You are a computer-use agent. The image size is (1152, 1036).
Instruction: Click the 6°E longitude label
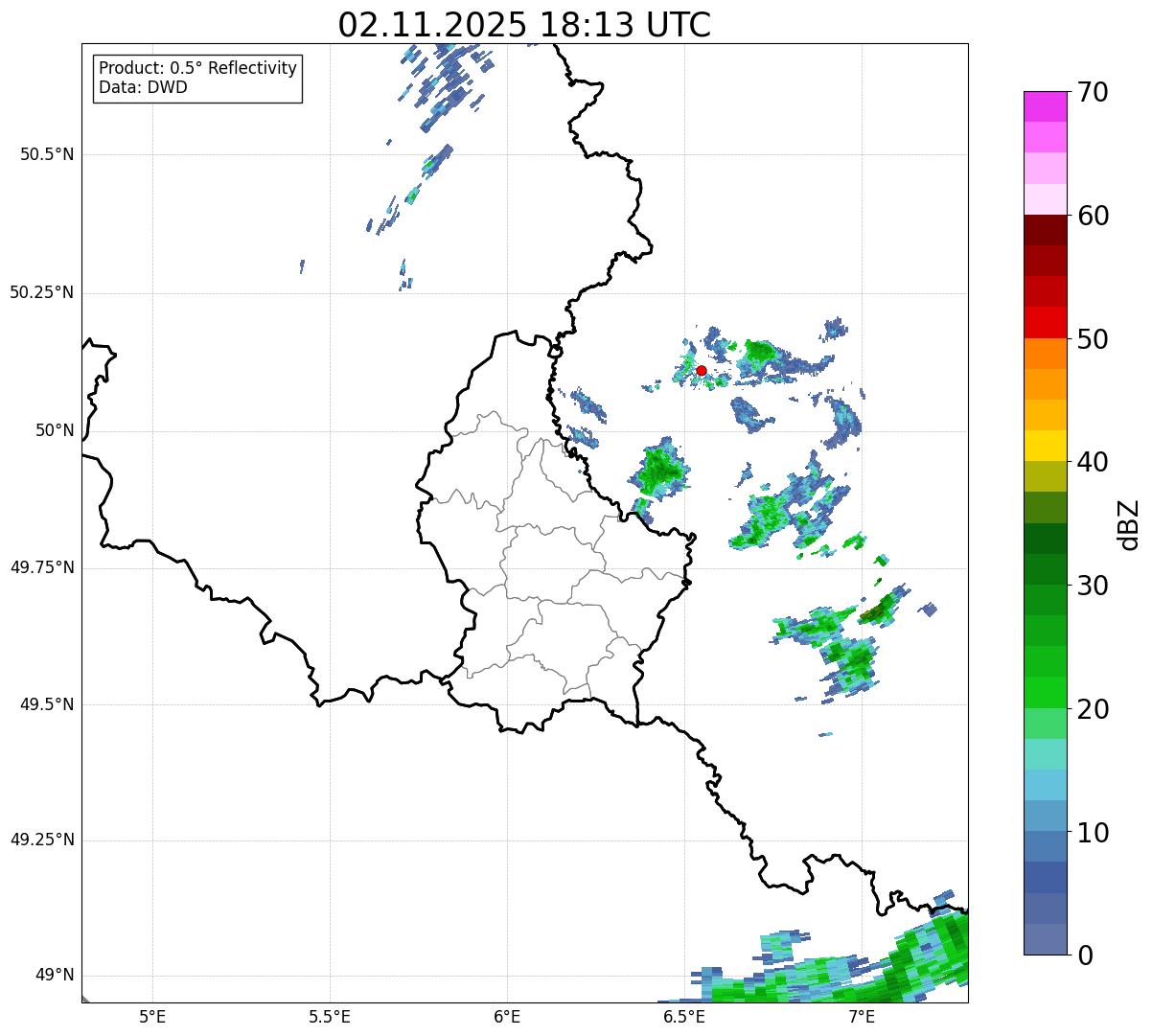(x=507, y=1016)
